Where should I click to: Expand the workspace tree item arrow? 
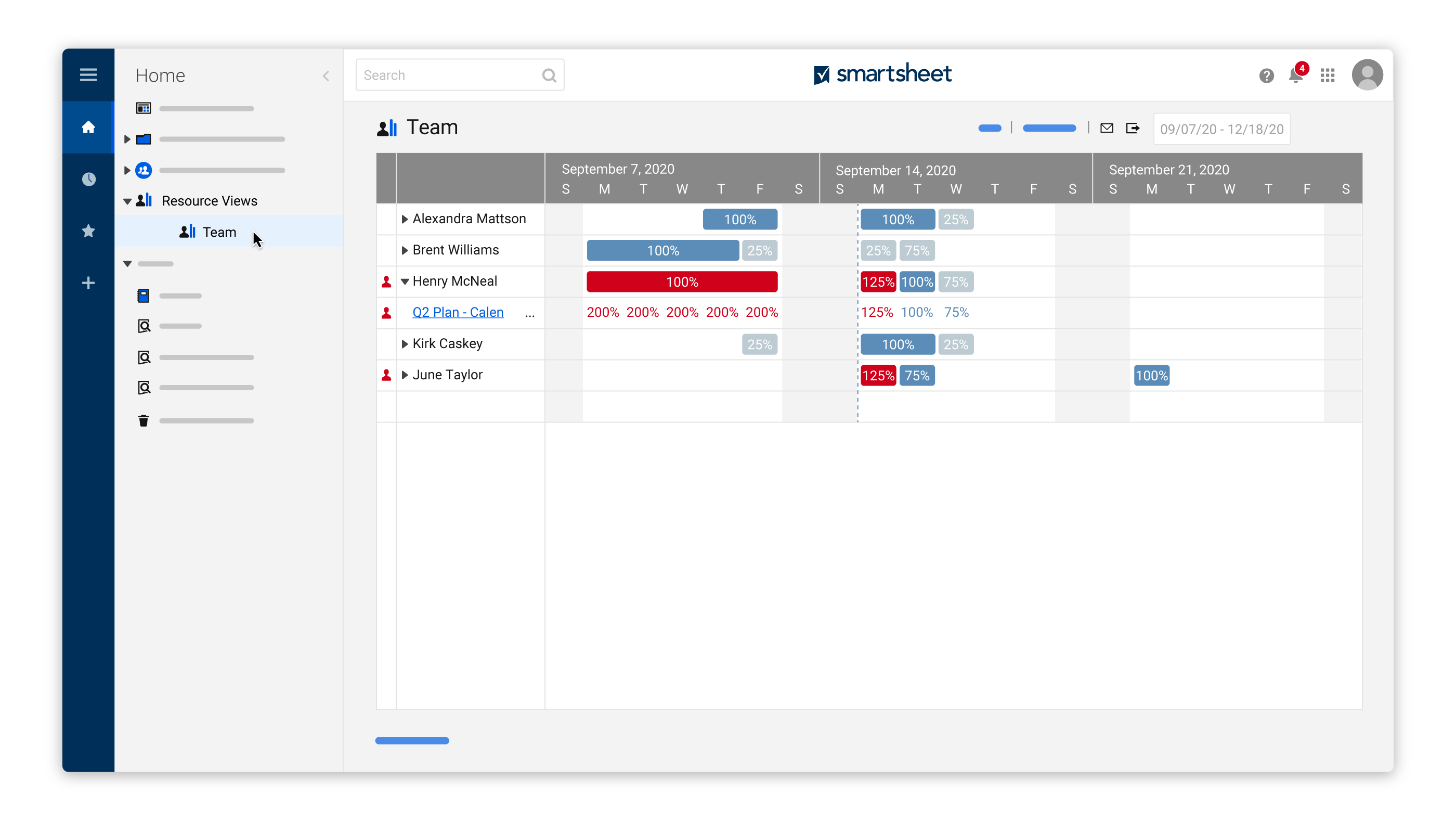point(127,170)
